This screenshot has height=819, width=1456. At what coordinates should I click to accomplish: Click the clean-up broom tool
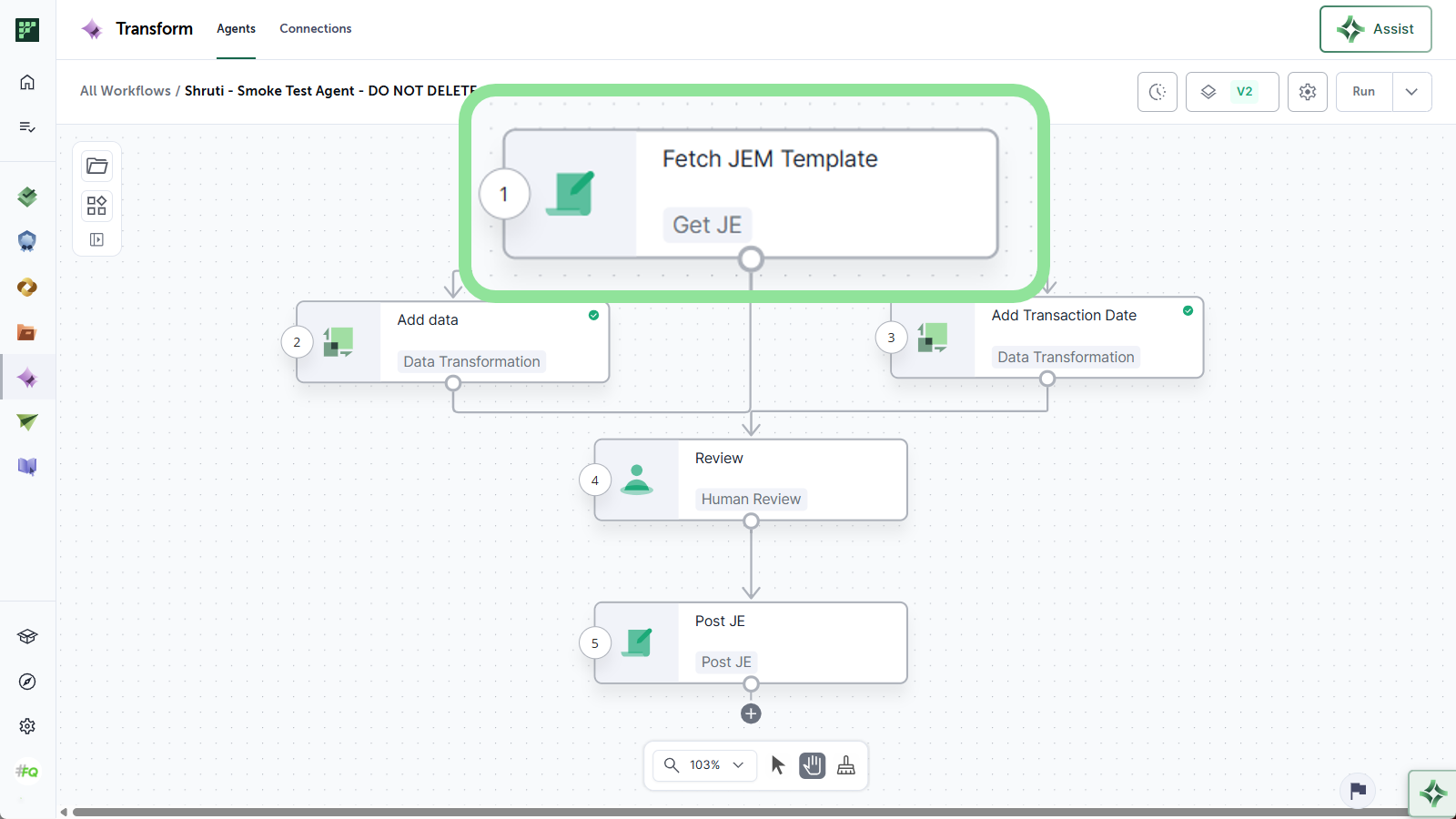846,765
